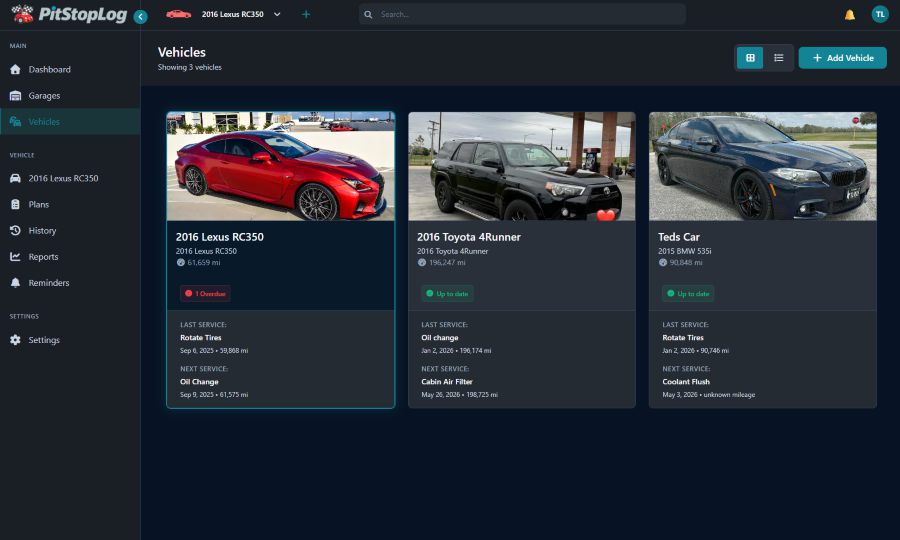
Task: Select Vehicles in the sidebar
Action: click(x=70, y=122)
